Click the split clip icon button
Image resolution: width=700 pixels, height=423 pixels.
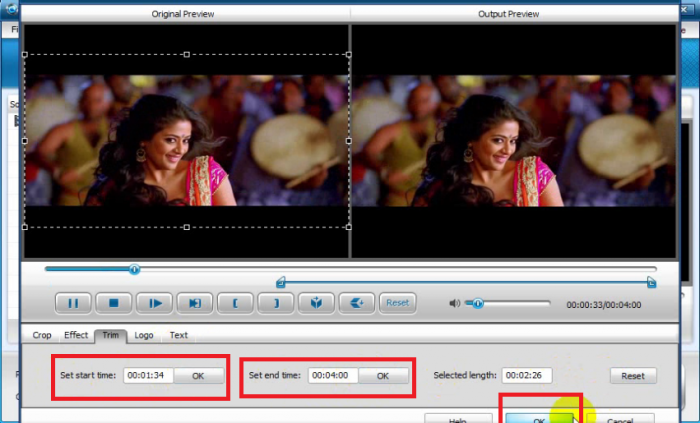(317, 303)
